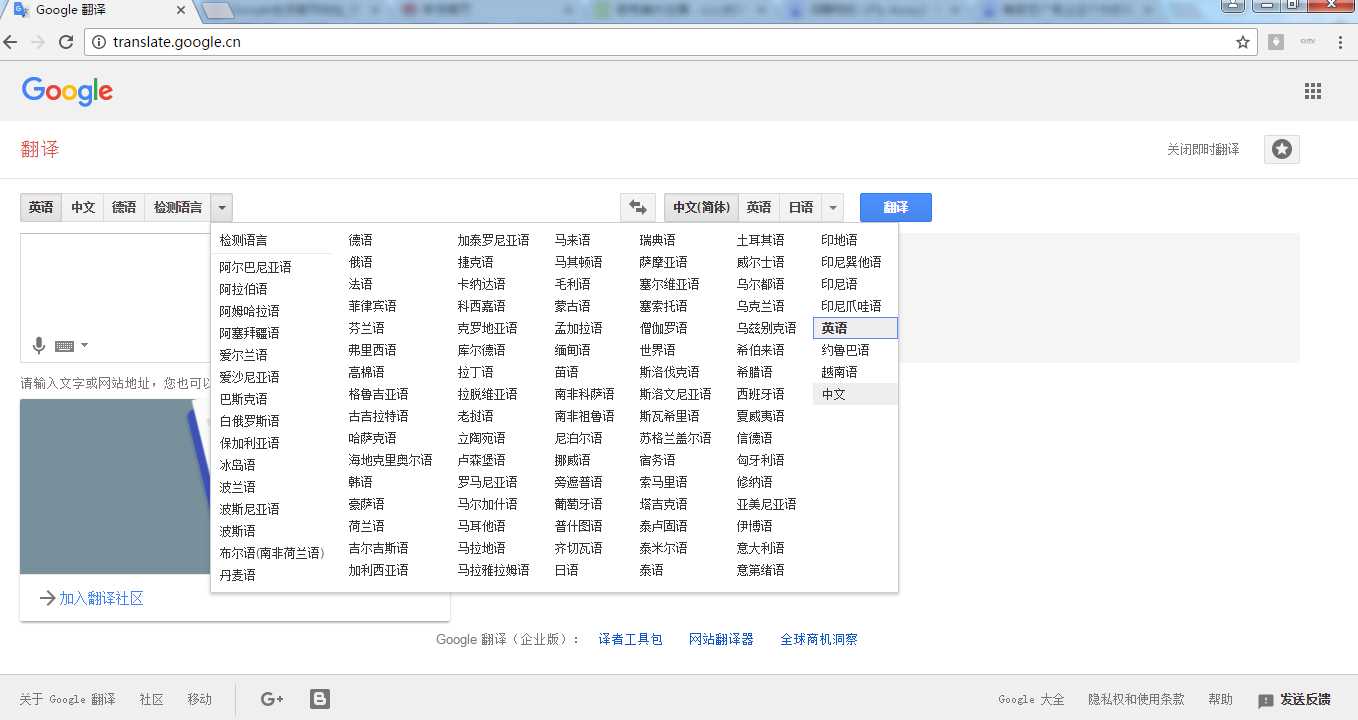
Task: Click the site information icon in address bar
Action: tap(98, 42)
